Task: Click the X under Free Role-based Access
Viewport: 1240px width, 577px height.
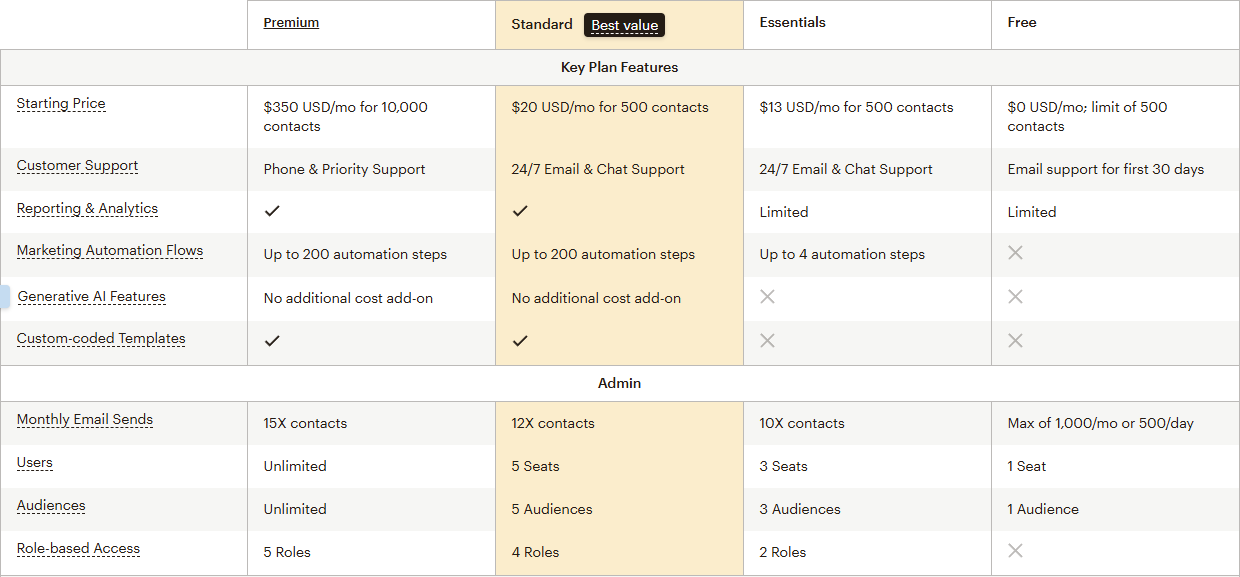Action: tap(1015, 550)
